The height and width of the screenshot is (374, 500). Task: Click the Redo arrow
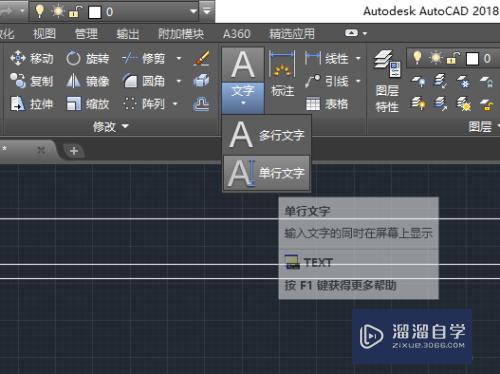(6, 11)
